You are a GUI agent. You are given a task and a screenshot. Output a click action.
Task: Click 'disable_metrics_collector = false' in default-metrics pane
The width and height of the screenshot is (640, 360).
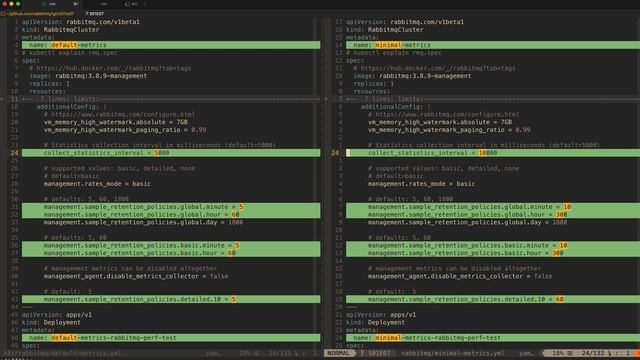tap(136, 276)
